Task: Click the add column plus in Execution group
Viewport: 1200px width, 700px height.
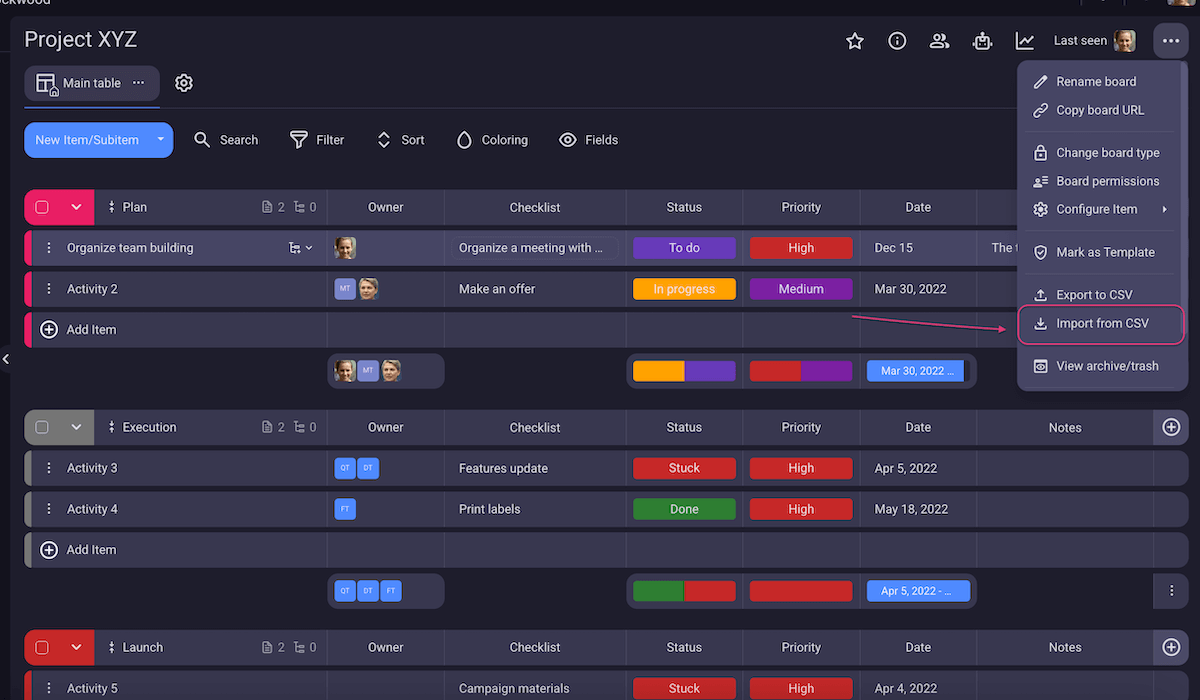Action: point(1171,427)
